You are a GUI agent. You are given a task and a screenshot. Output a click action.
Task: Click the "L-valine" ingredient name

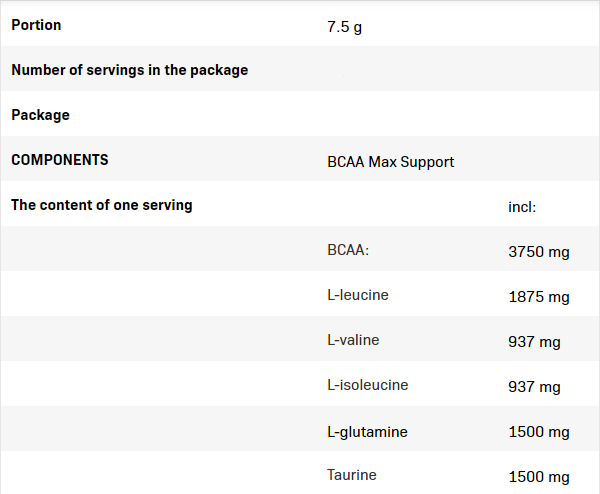pos(353,340)
